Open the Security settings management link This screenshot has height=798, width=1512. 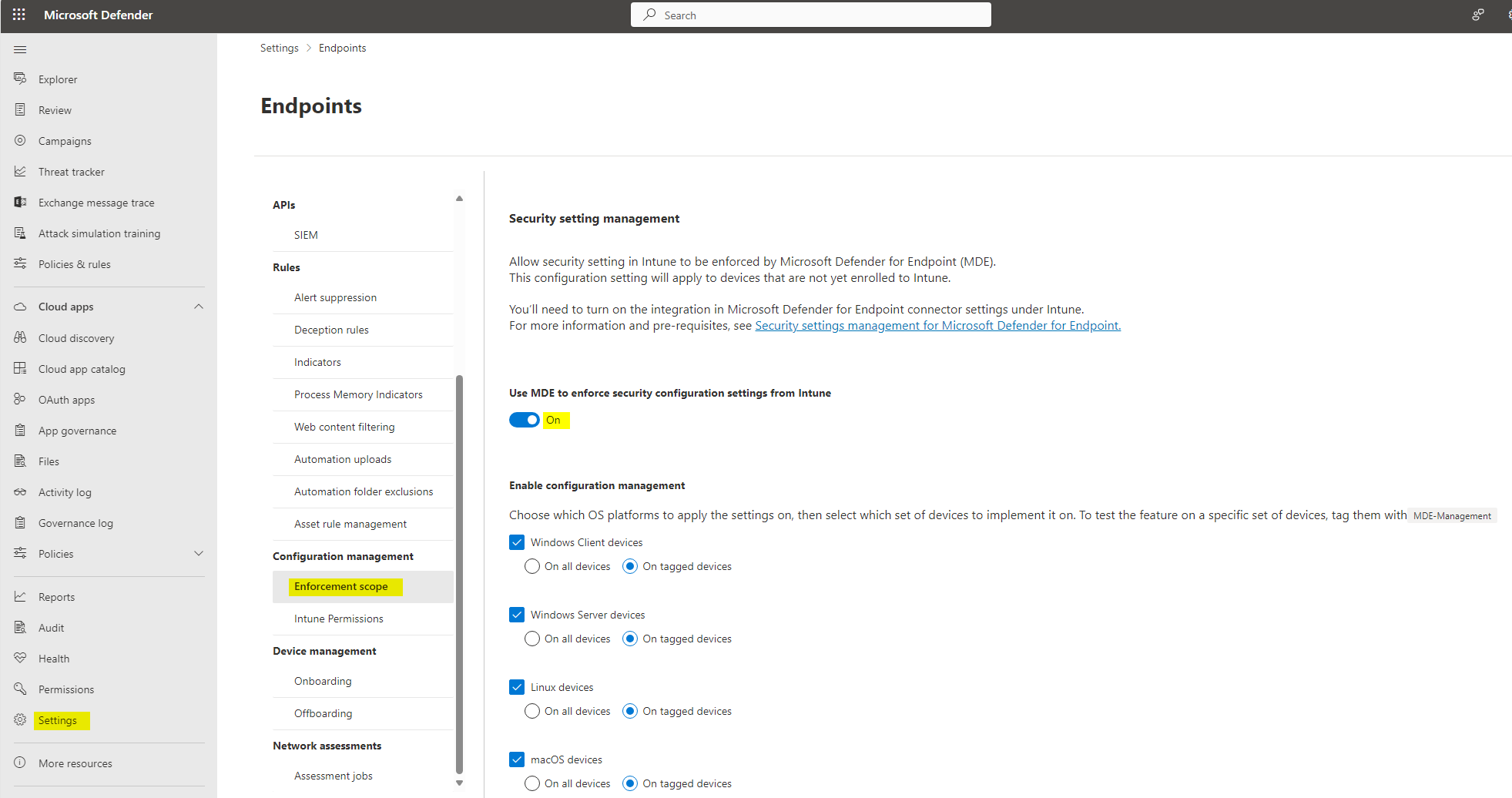(x=937, y=325)
